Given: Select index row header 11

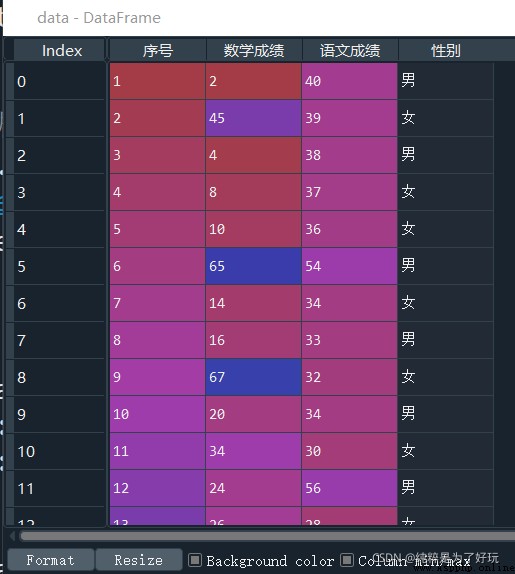Looking at the screenshot, I should coord(59,488).
